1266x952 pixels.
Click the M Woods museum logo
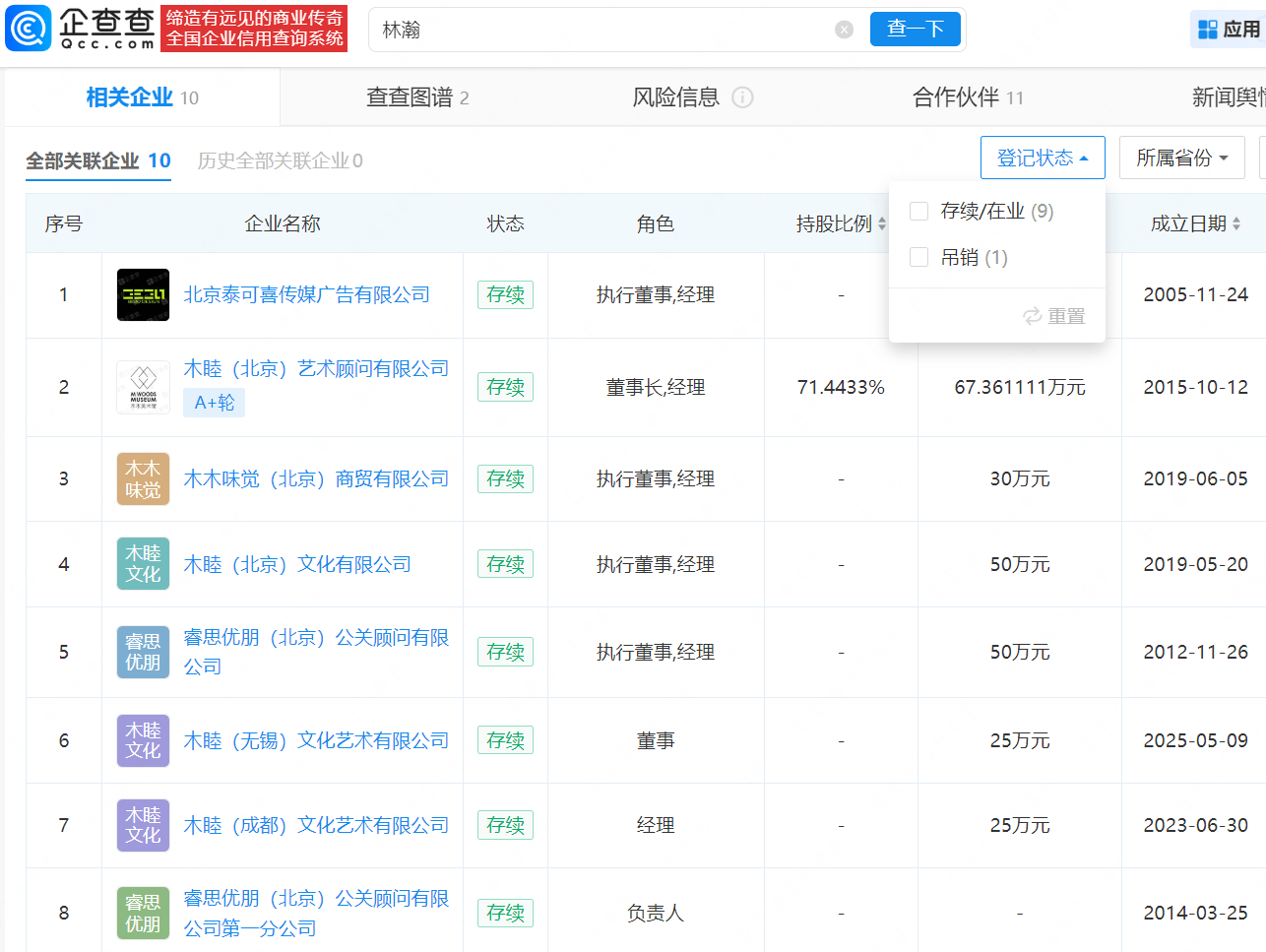[x=143, y=387]
